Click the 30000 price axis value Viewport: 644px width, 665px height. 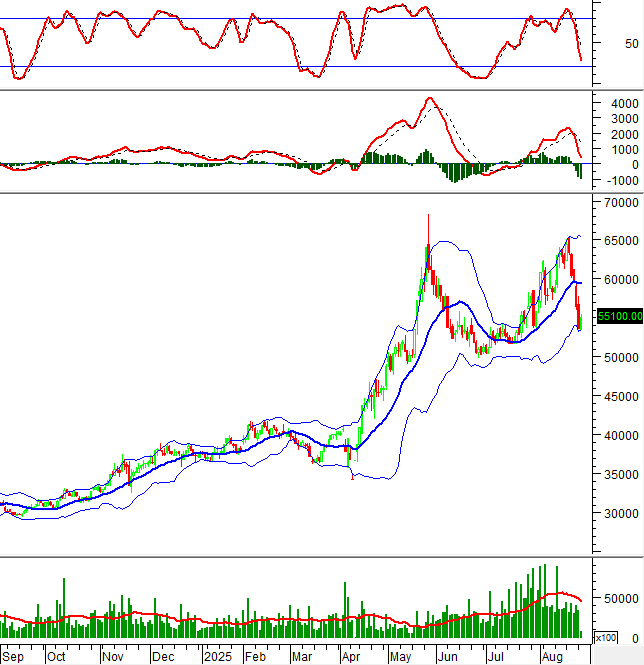point(622,514)
